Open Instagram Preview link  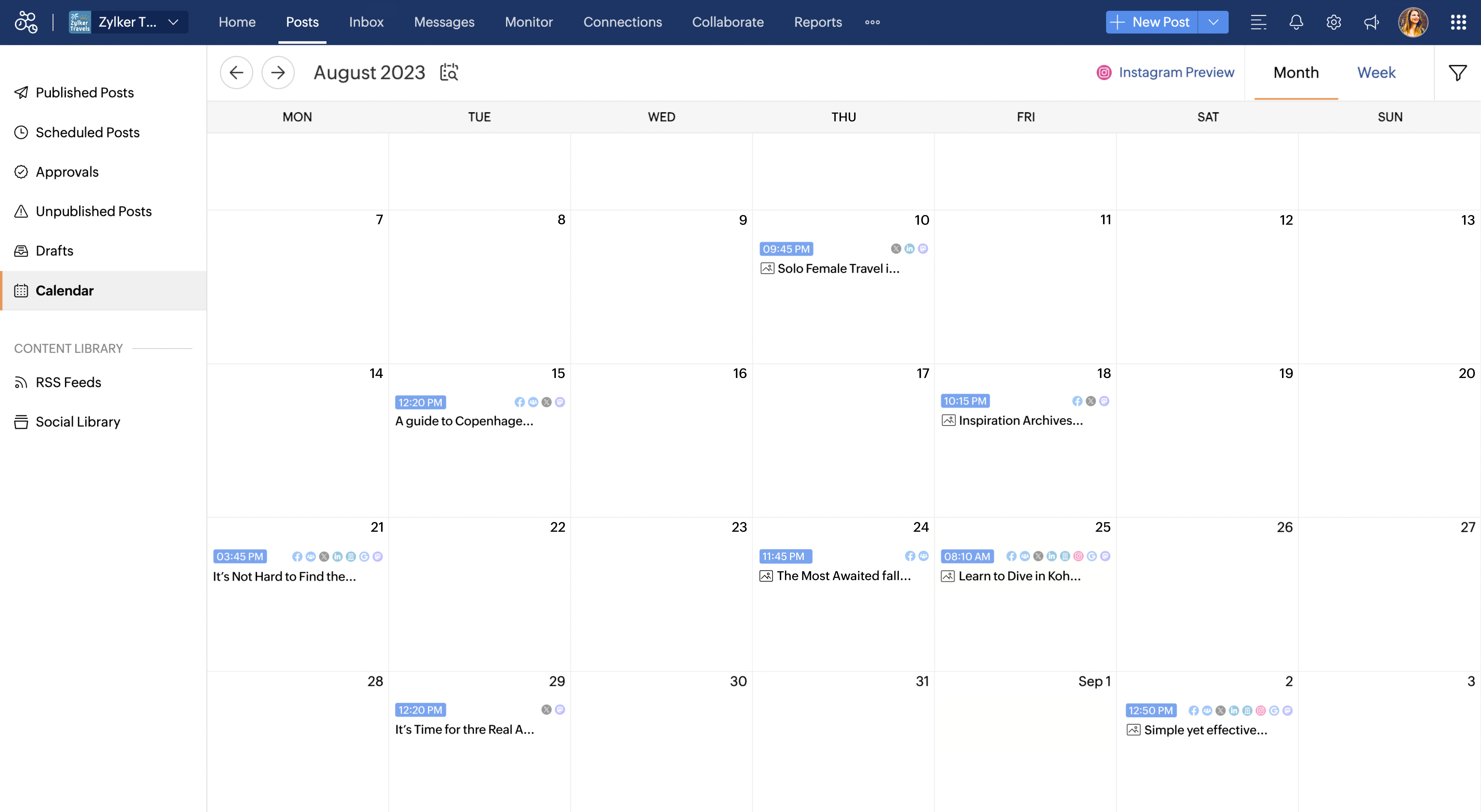[x=1176, y=73]
